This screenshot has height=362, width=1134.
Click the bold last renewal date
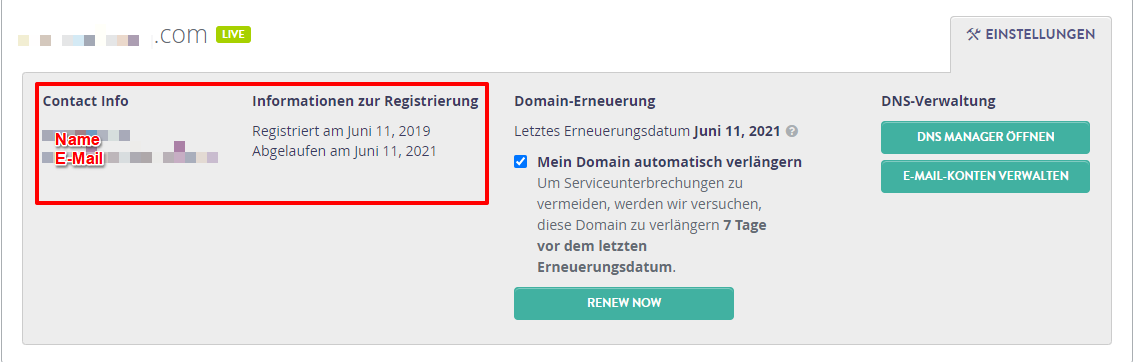(737, 132)
